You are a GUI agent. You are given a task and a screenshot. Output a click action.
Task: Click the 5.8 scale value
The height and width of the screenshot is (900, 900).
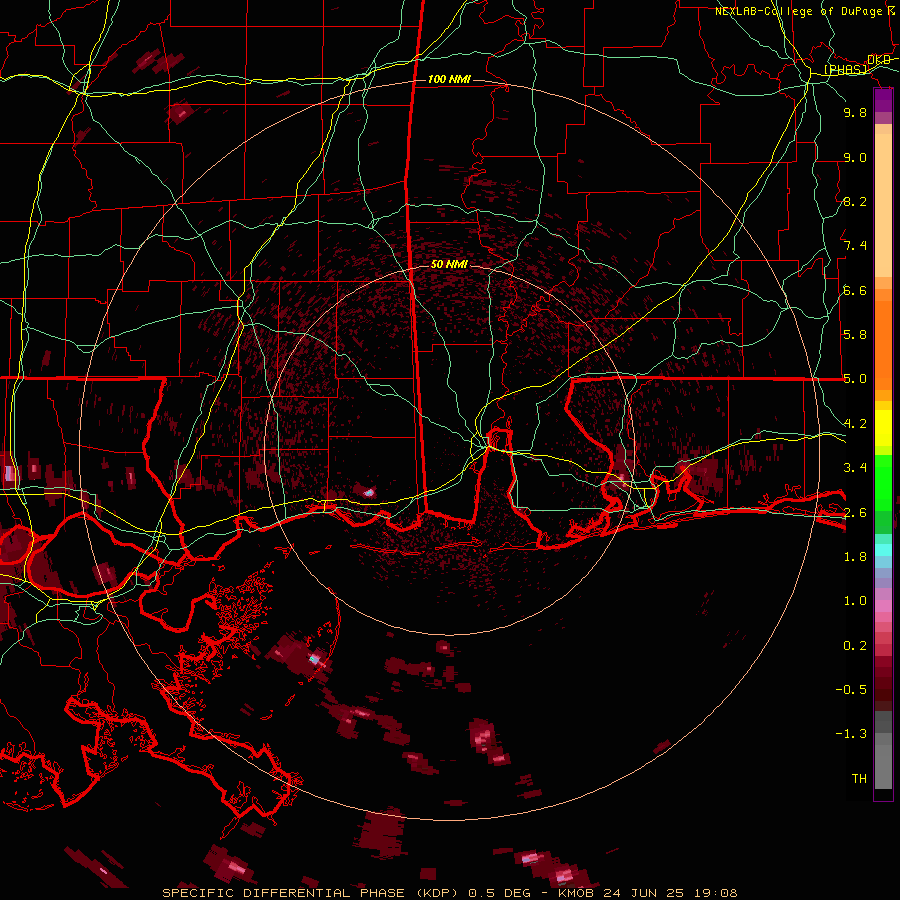855,335
